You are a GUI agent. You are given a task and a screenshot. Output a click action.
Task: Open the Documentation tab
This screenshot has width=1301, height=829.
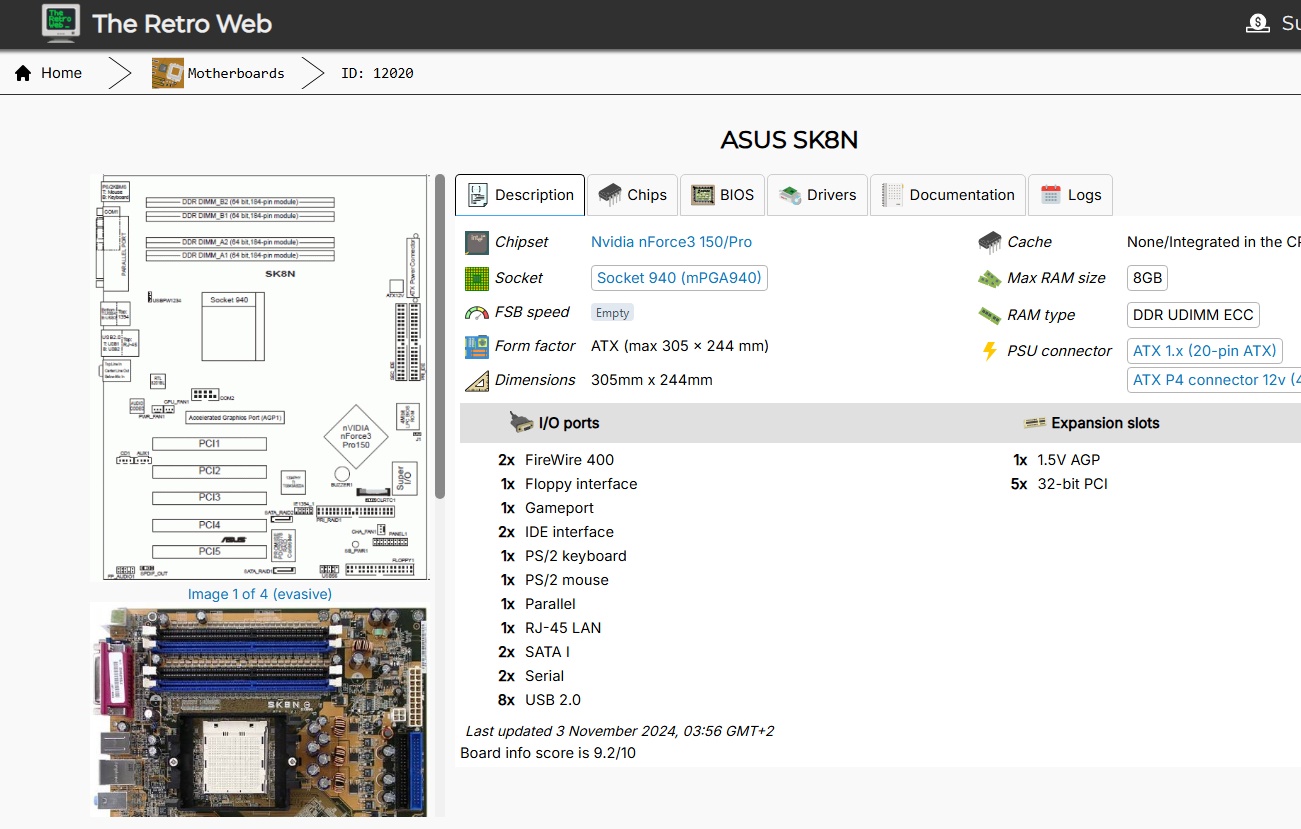(947, 195)
